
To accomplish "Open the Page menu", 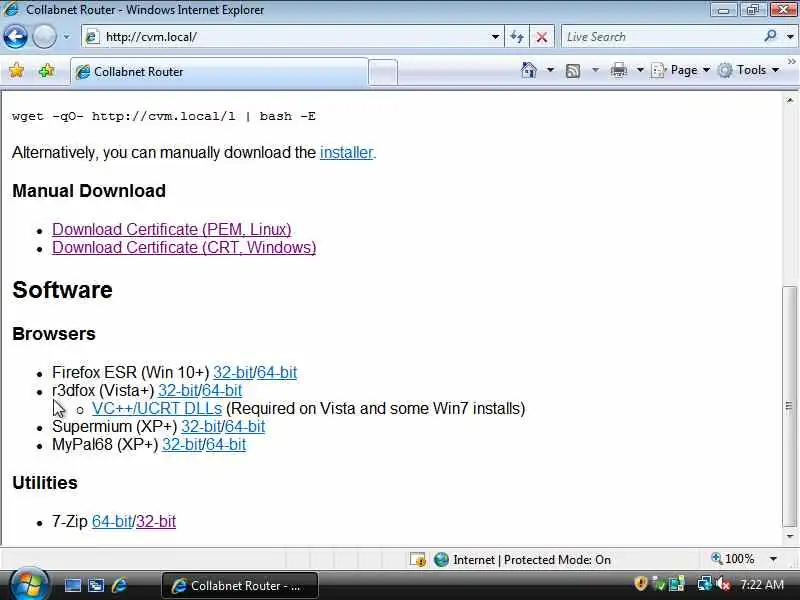I will (681, 70).
